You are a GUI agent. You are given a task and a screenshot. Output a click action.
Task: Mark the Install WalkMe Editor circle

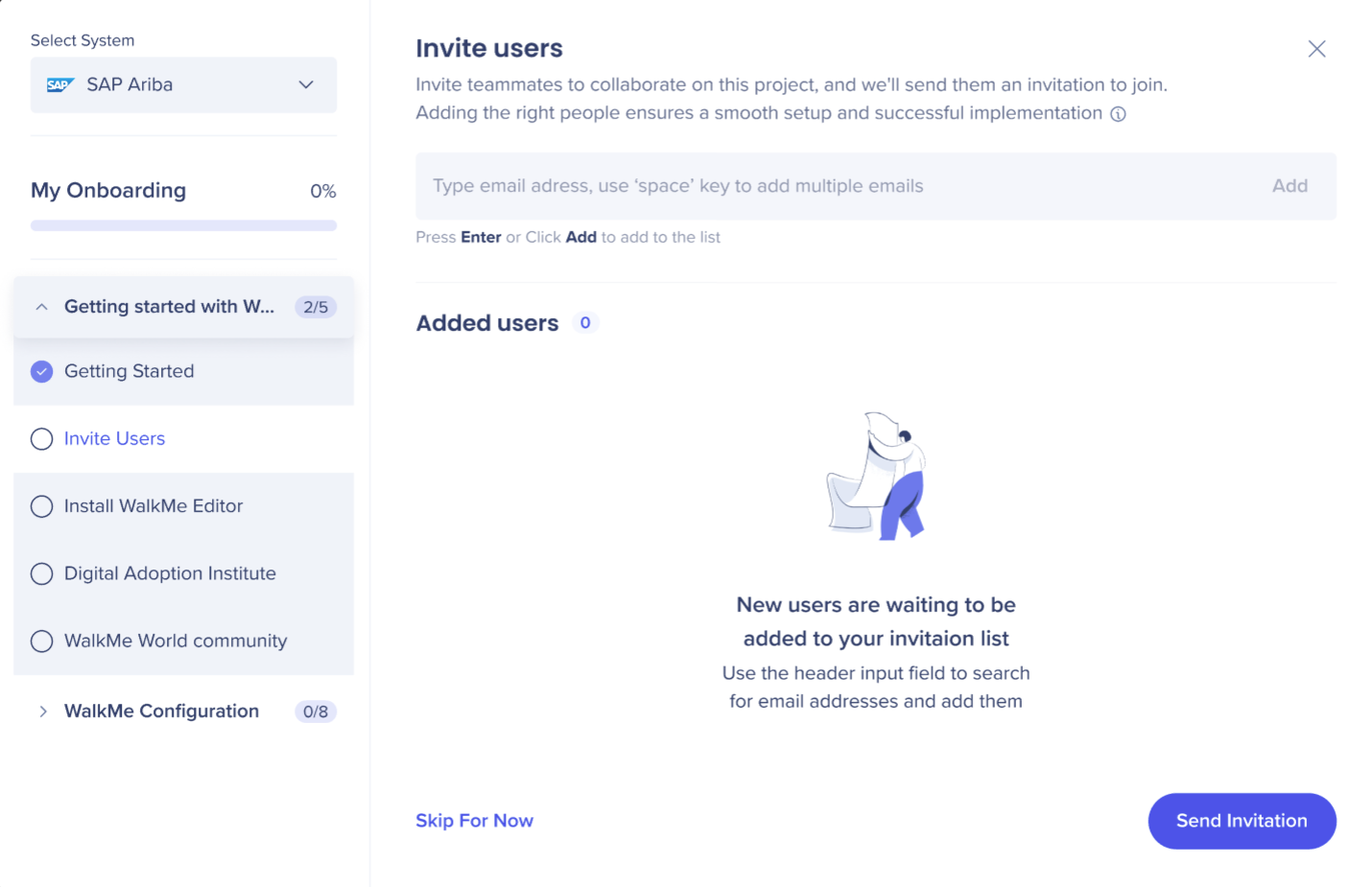(41, 506)
